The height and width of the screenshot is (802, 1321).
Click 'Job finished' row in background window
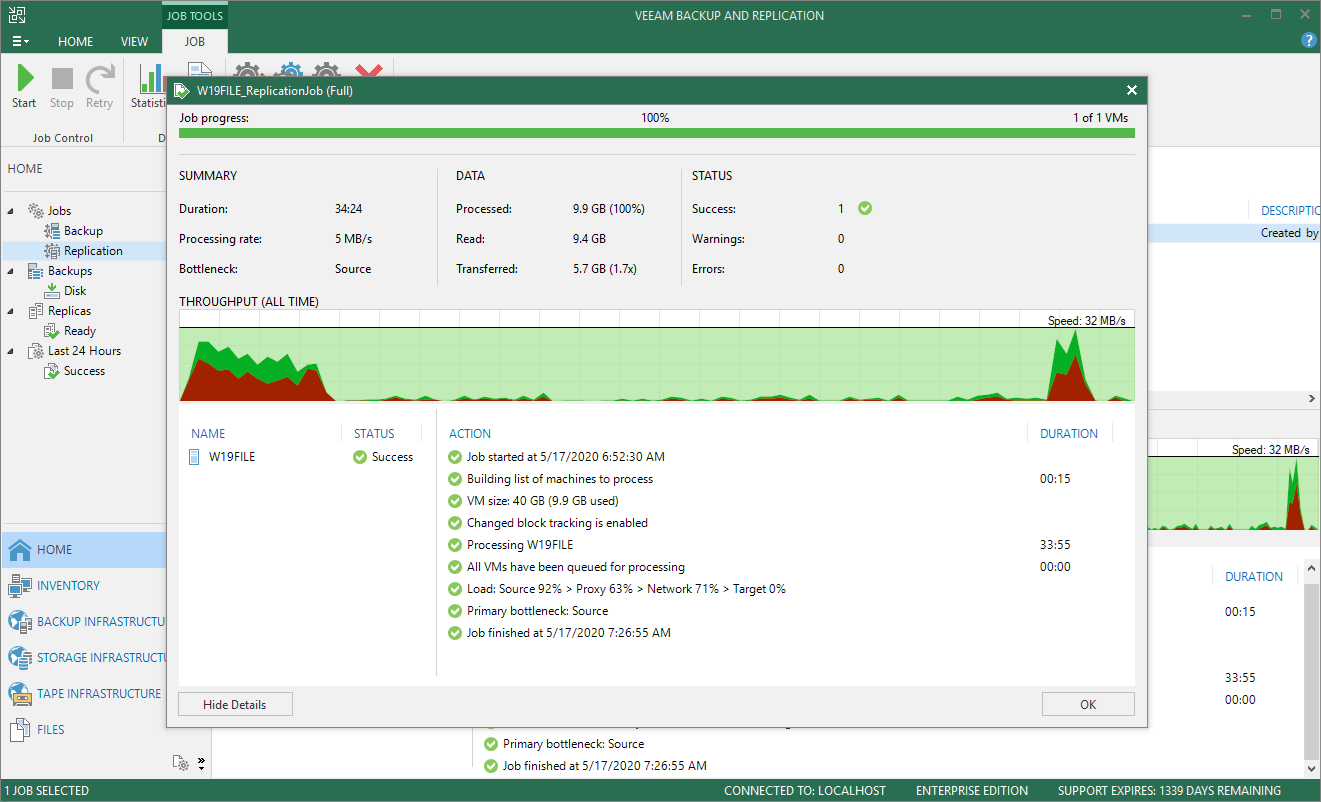click(605, 766)
